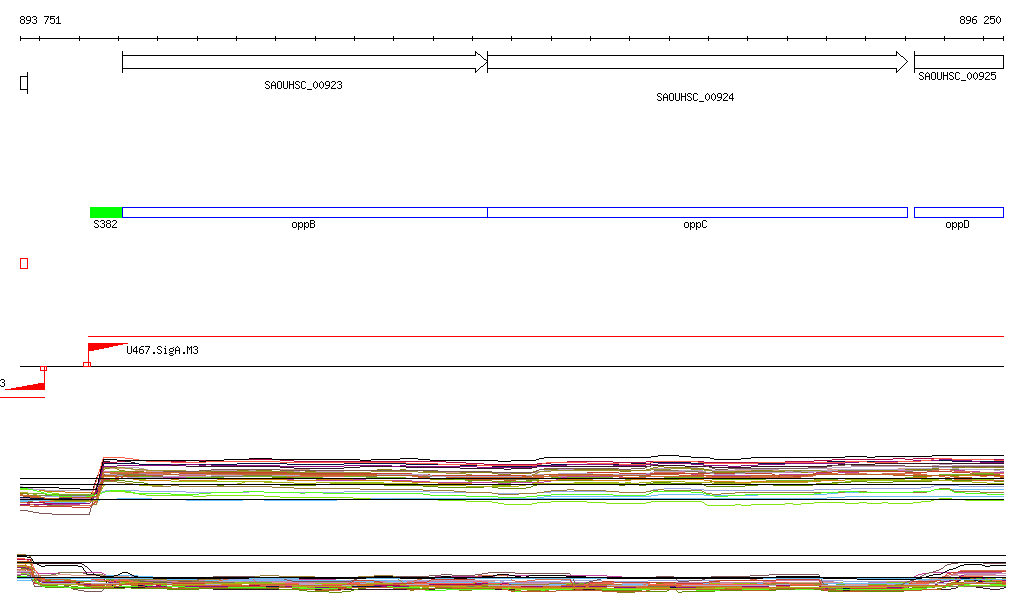Click the end coordinate 896 250
The height and width of the screenshot is (611, 1024).
979,20
